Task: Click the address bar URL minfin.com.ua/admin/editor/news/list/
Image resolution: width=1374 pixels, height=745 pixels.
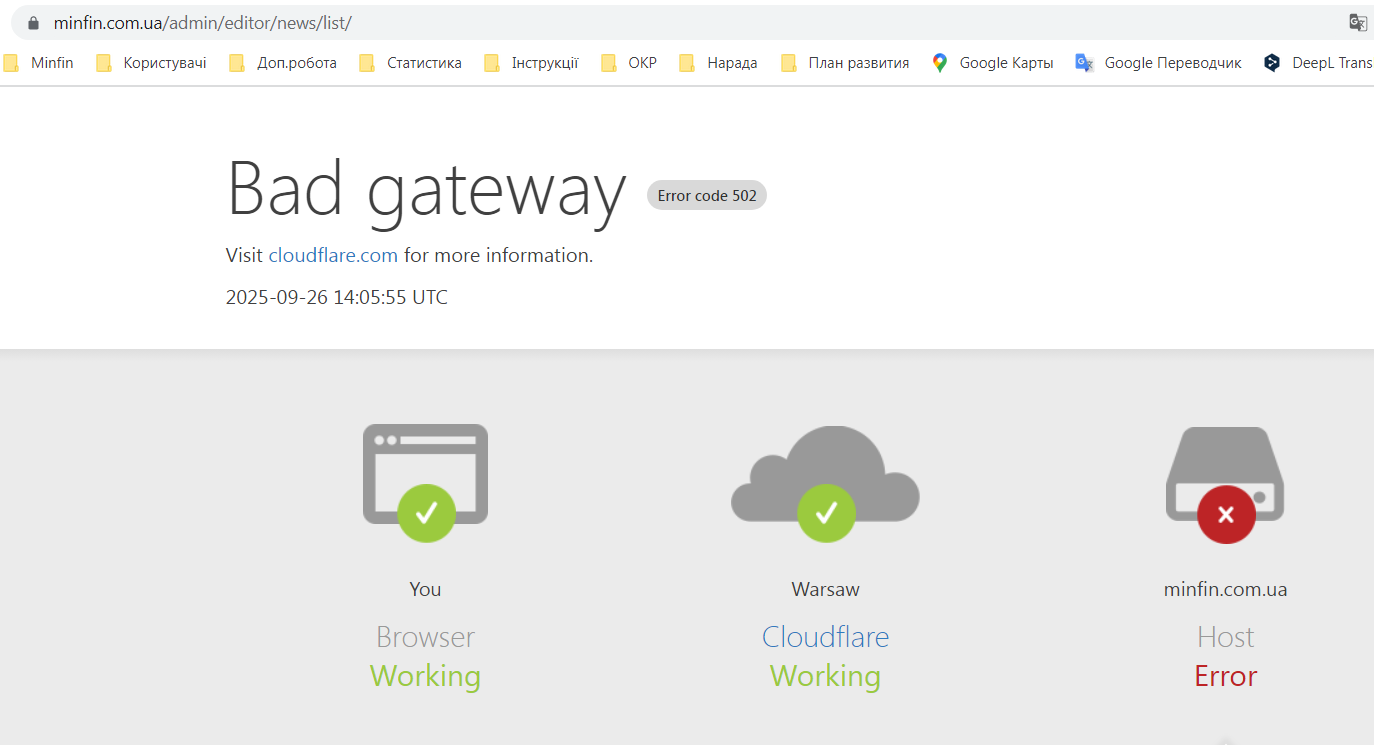Action: pyautogui.click(x=203, y=23)
